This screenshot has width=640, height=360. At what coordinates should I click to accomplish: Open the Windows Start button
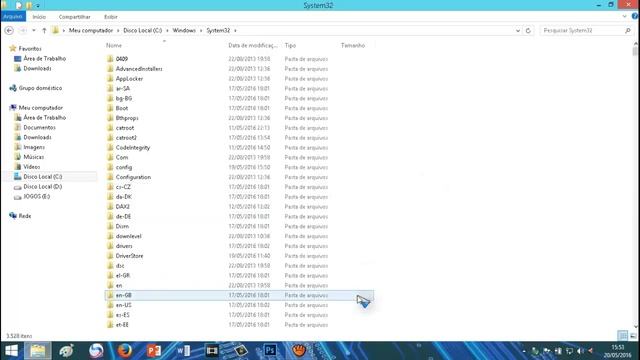(x=11, y=351)
